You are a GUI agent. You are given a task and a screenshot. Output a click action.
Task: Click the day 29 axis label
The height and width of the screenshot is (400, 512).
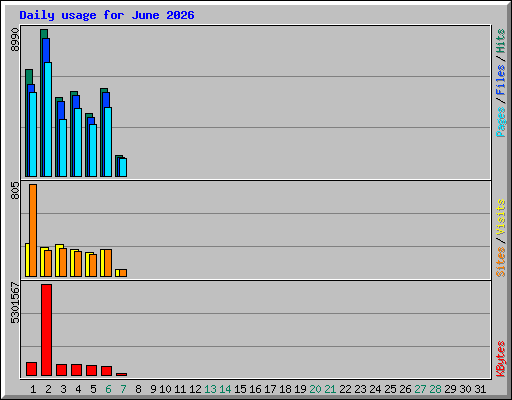(450, 389)
